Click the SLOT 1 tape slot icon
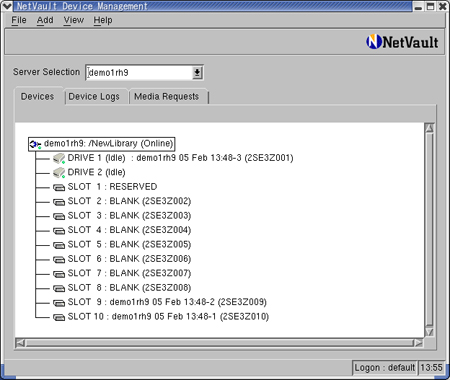450x380 pixels. [x=59, y=188]
